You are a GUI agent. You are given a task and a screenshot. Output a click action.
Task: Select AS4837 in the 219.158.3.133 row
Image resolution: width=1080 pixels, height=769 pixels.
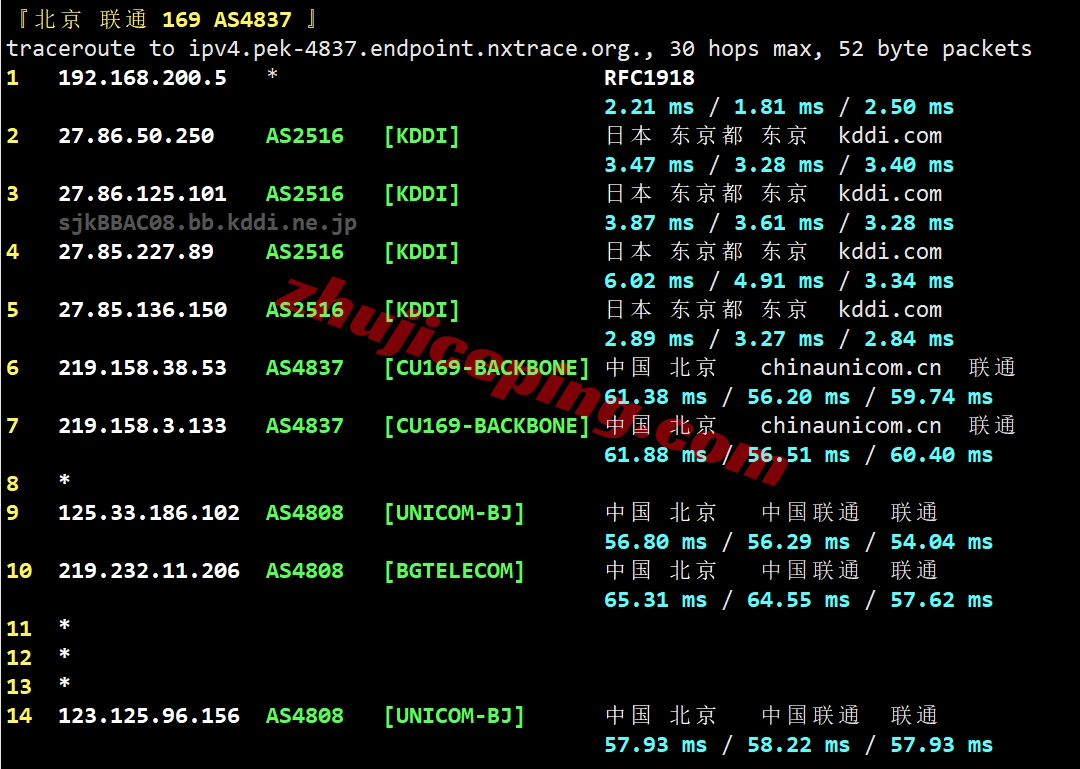[304, 425]
